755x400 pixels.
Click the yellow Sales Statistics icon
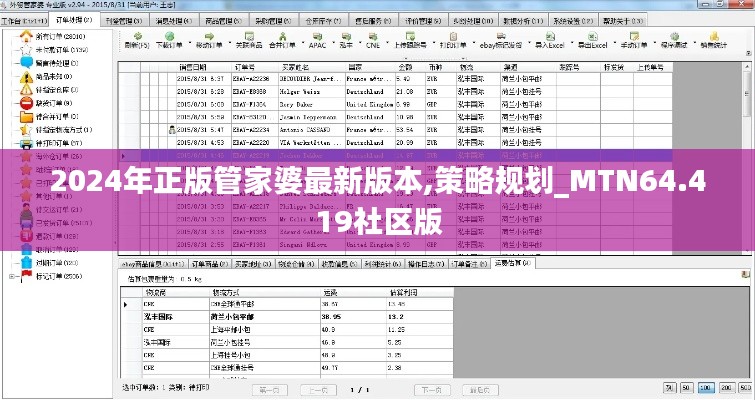click(714, 36)
